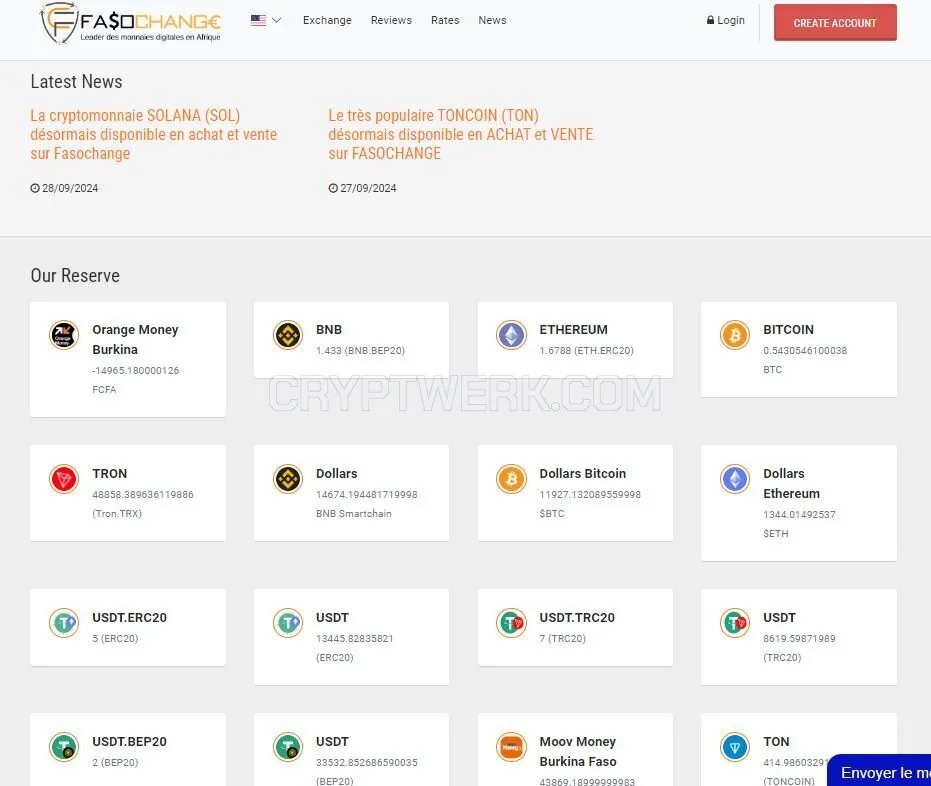
Task: Click the Dollars Bitcoin icon
Action: (x=511, y=479)
